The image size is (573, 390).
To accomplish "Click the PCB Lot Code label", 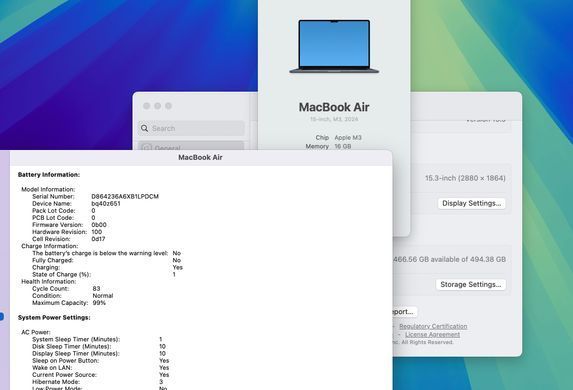I will pyautogui.click(x=53, y=217).
